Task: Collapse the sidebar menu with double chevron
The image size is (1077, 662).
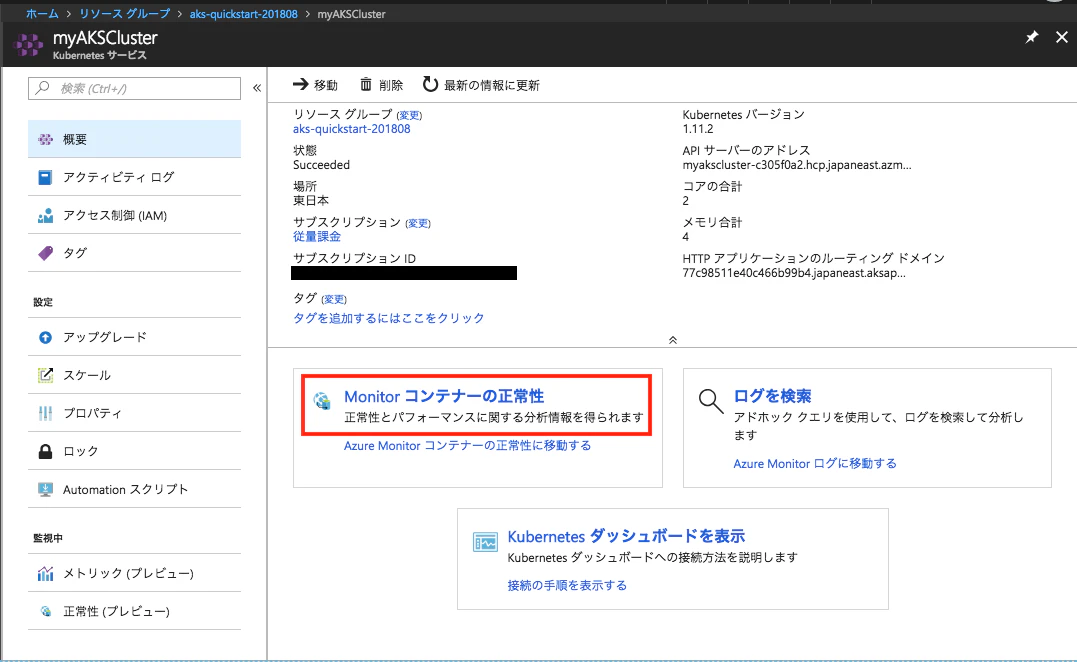Action: pyautogui.click(x=257, y=88)
